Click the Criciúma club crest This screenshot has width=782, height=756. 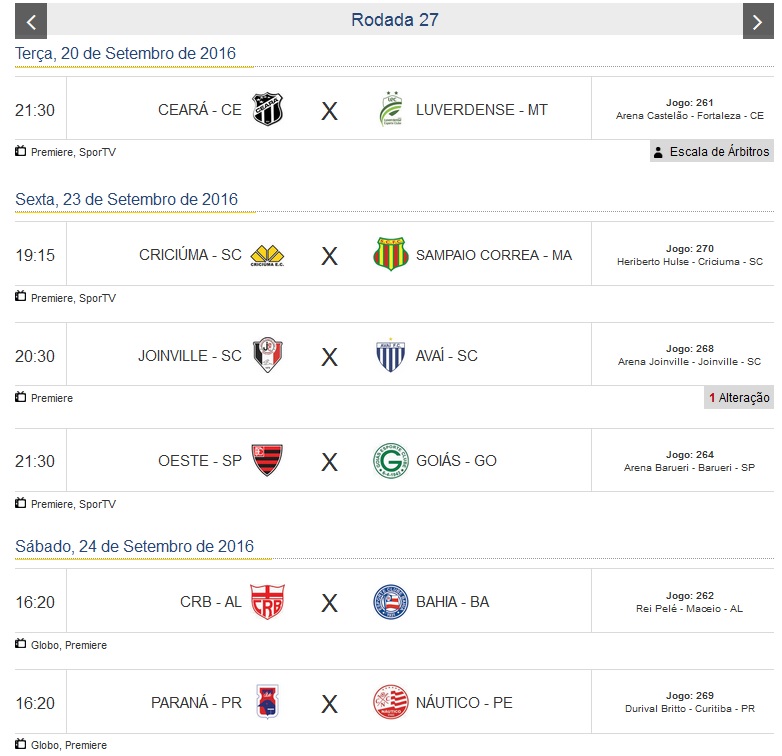pyautogui.click(x=267, y=255)
